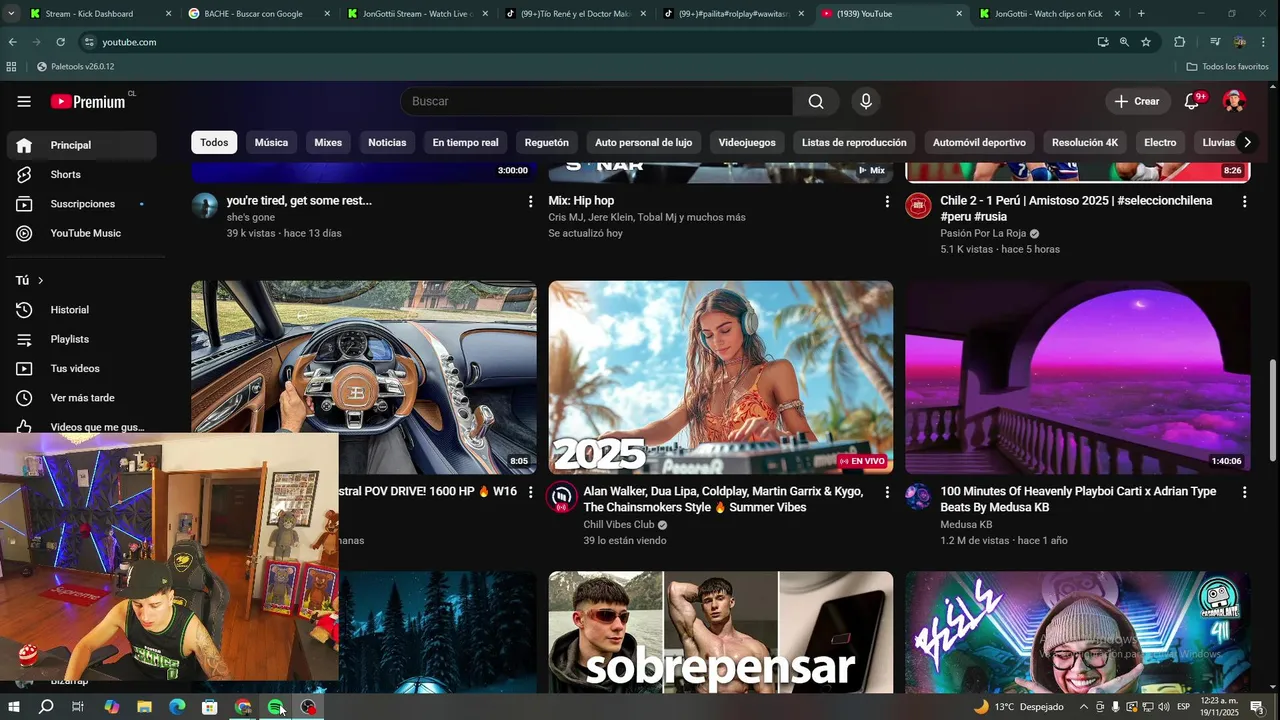1280x720 pixels.
Task: Click the Medusa KB channel avatar
Action: click(x=918, y=497)
